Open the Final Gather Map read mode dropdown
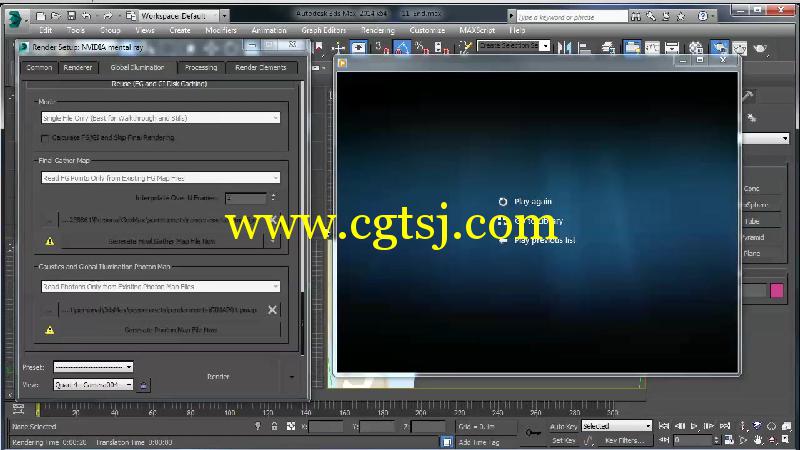 point(160,178)
